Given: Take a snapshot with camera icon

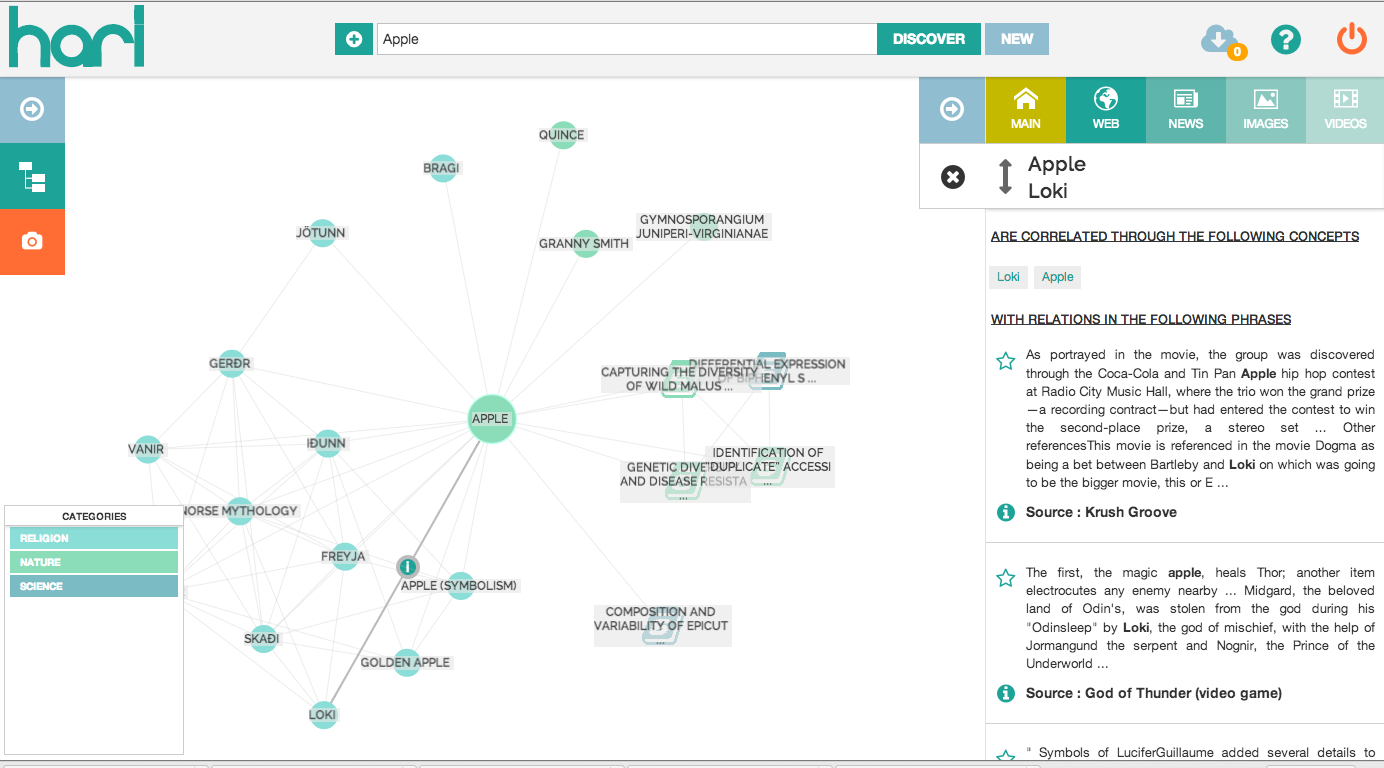Looking at the screenshot, I should click(x=32, y=241).
